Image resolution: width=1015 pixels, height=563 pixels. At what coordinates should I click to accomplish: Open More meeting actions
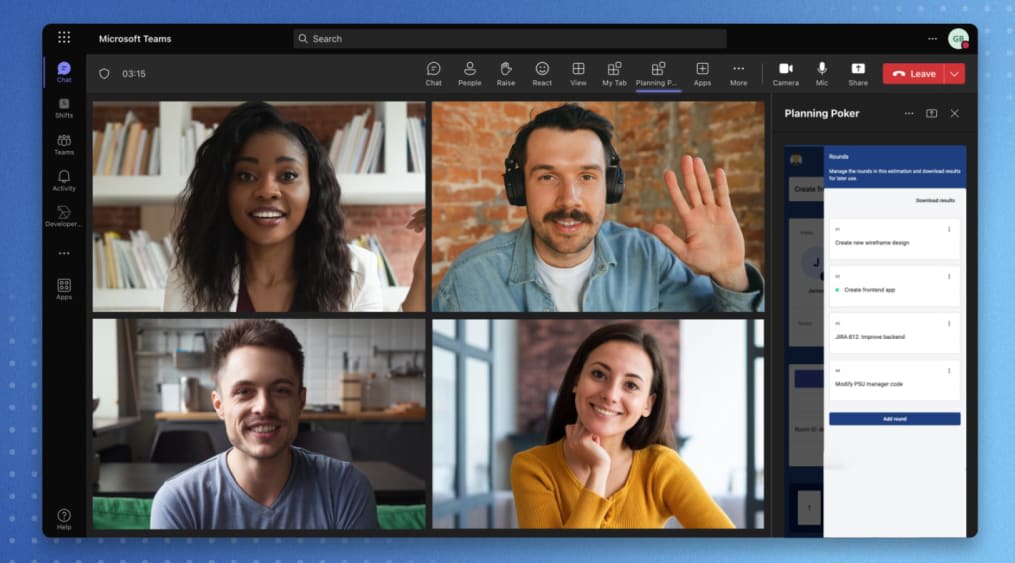(x=739, y=74)
